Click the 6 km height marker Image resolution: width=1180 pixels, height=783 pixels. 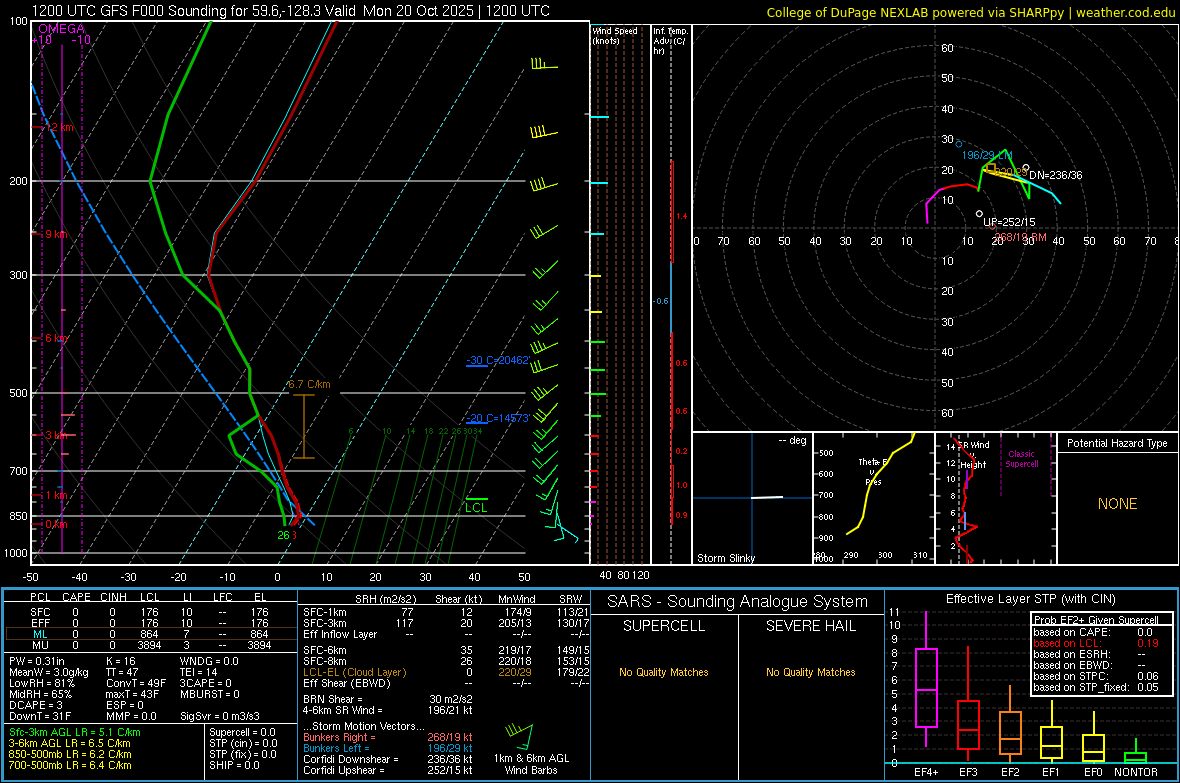point(55,338)
